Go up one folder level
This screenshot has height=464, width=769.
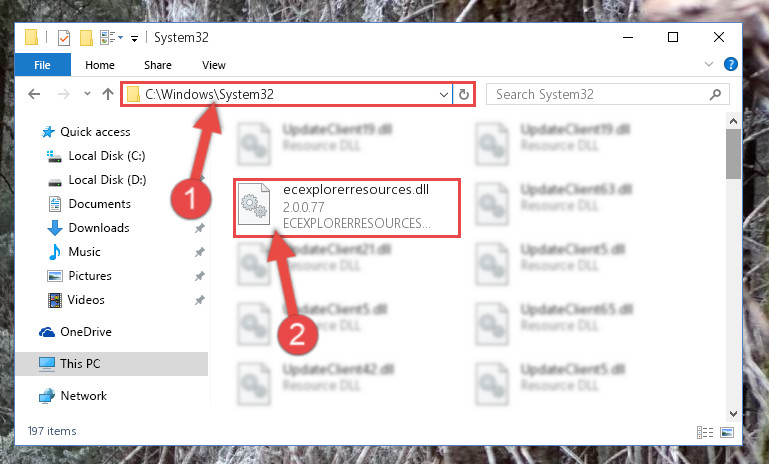[x=107, y=94]
